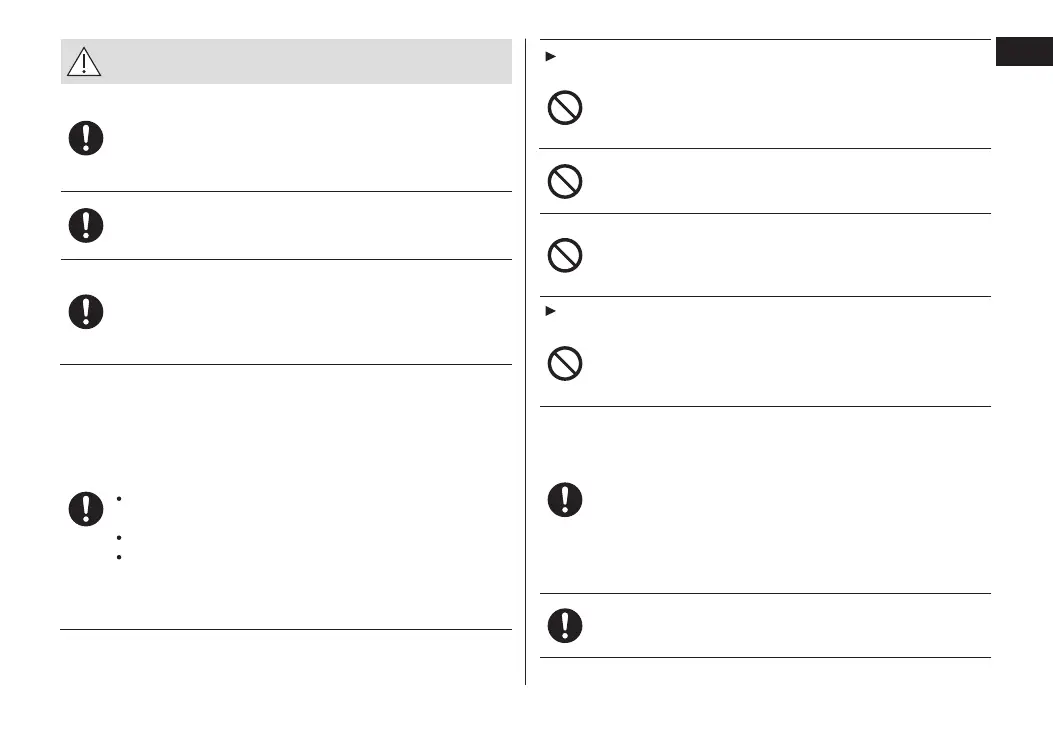Click the upper exclamation icon in right column
Image resolution: width=1053 pixels, height=748 pixels.
565,499
